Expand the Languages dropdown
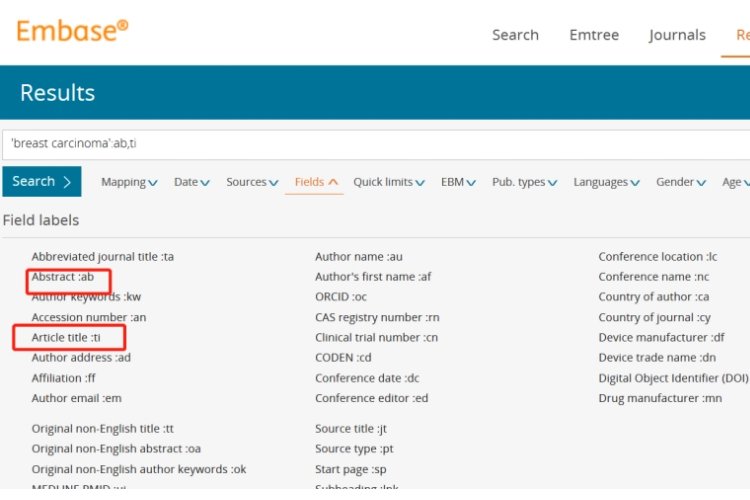 click(x=607, y=182)
